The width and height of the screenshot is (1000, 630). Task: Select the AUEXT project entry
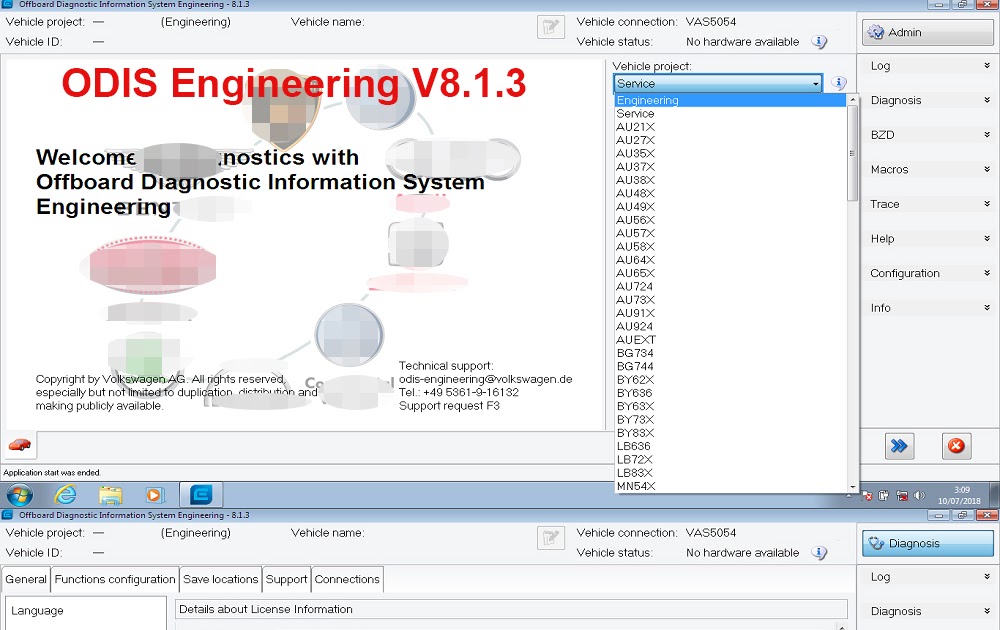(730, 340)
